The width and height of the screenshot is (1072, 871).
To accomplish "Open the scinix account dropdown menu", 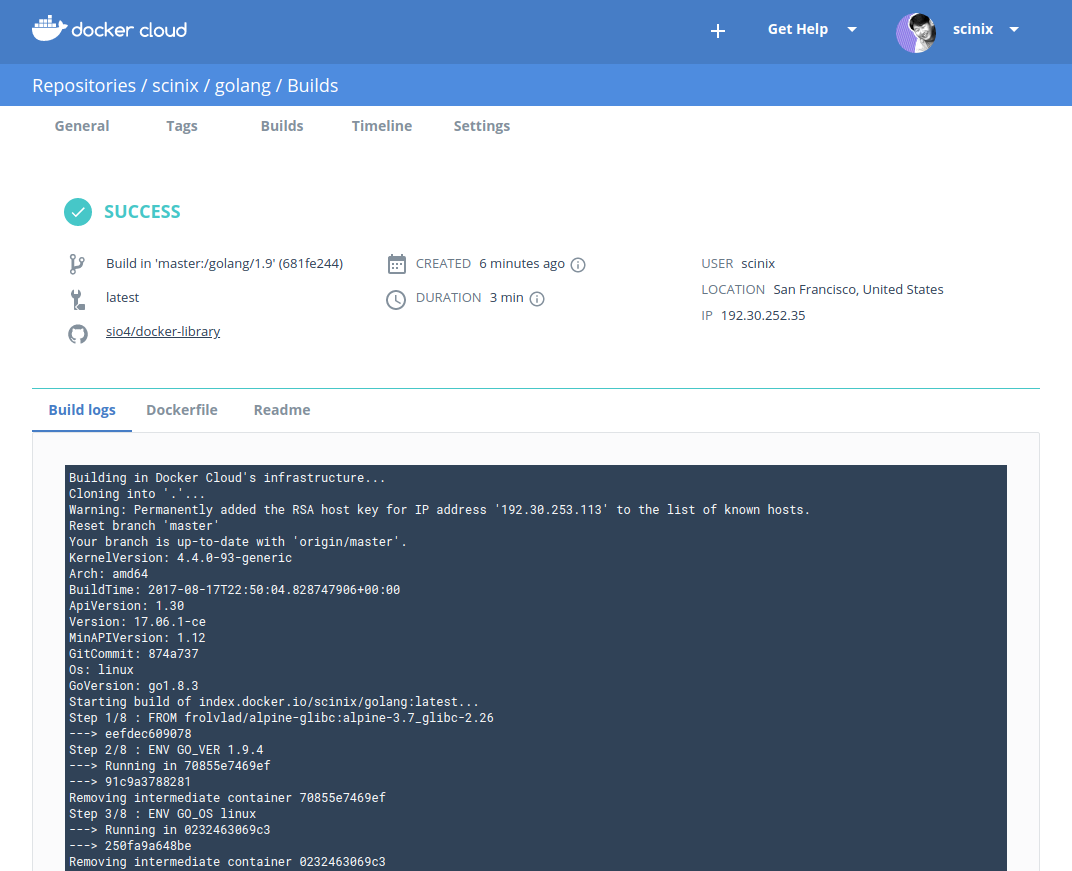I will (1013, 30).
